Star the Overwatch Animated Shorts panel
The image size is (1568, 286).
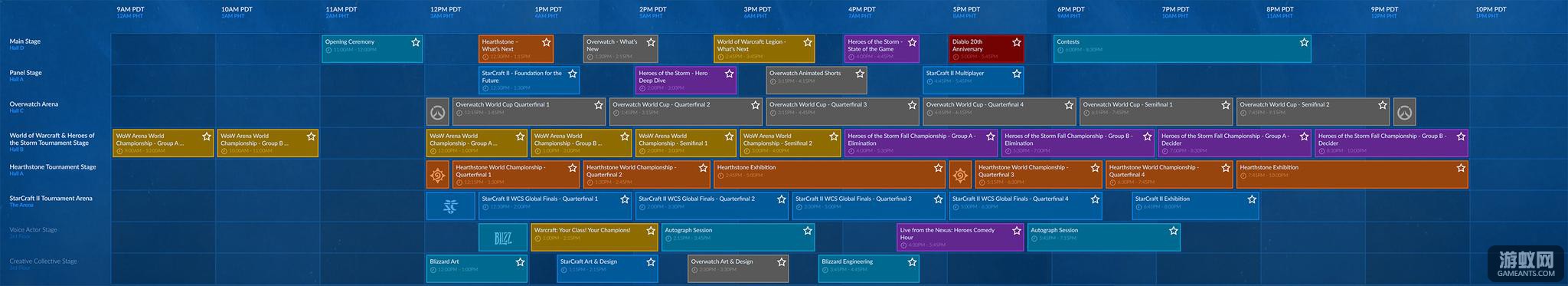860,74
